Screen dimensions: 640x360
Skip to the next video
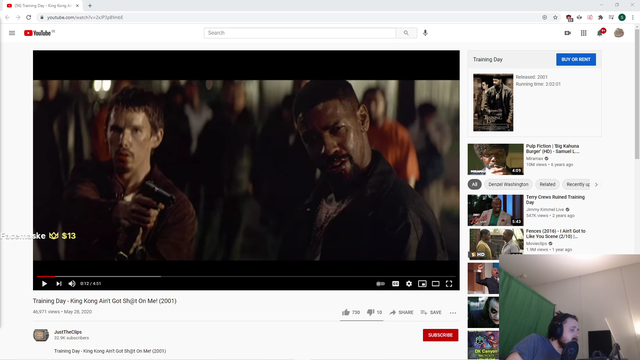click(x=59, y=284)
